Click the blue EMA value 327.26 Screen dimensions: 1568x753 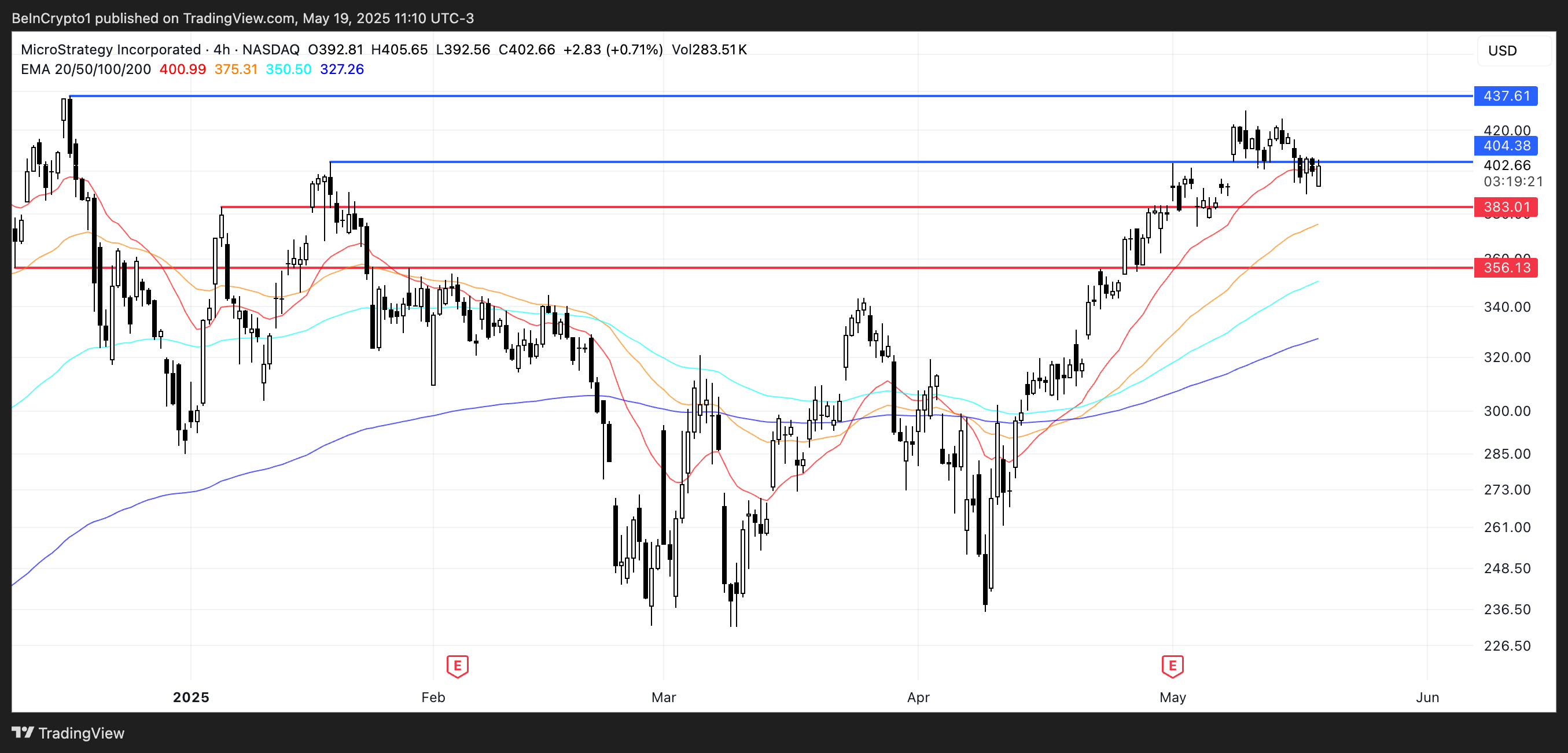point(341,69)
